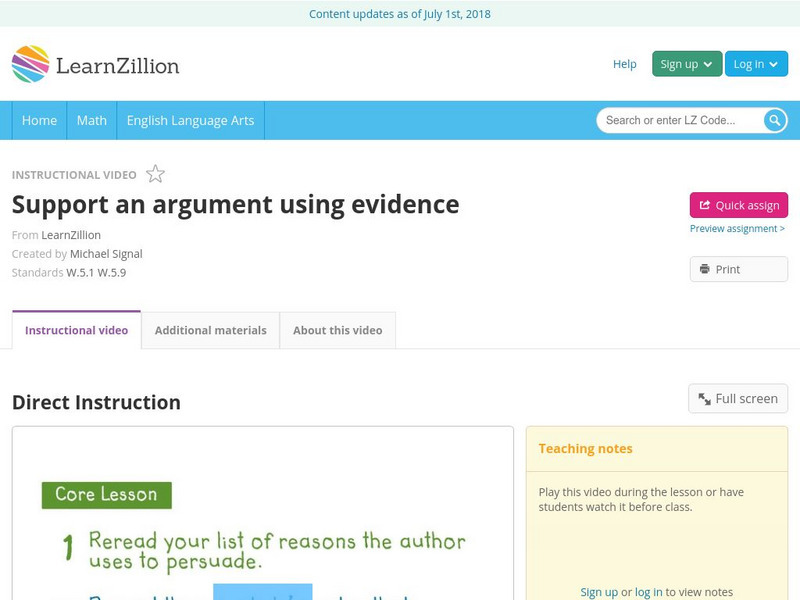
Task: Open the Sign up dropdown
Action: click(686, 63)
